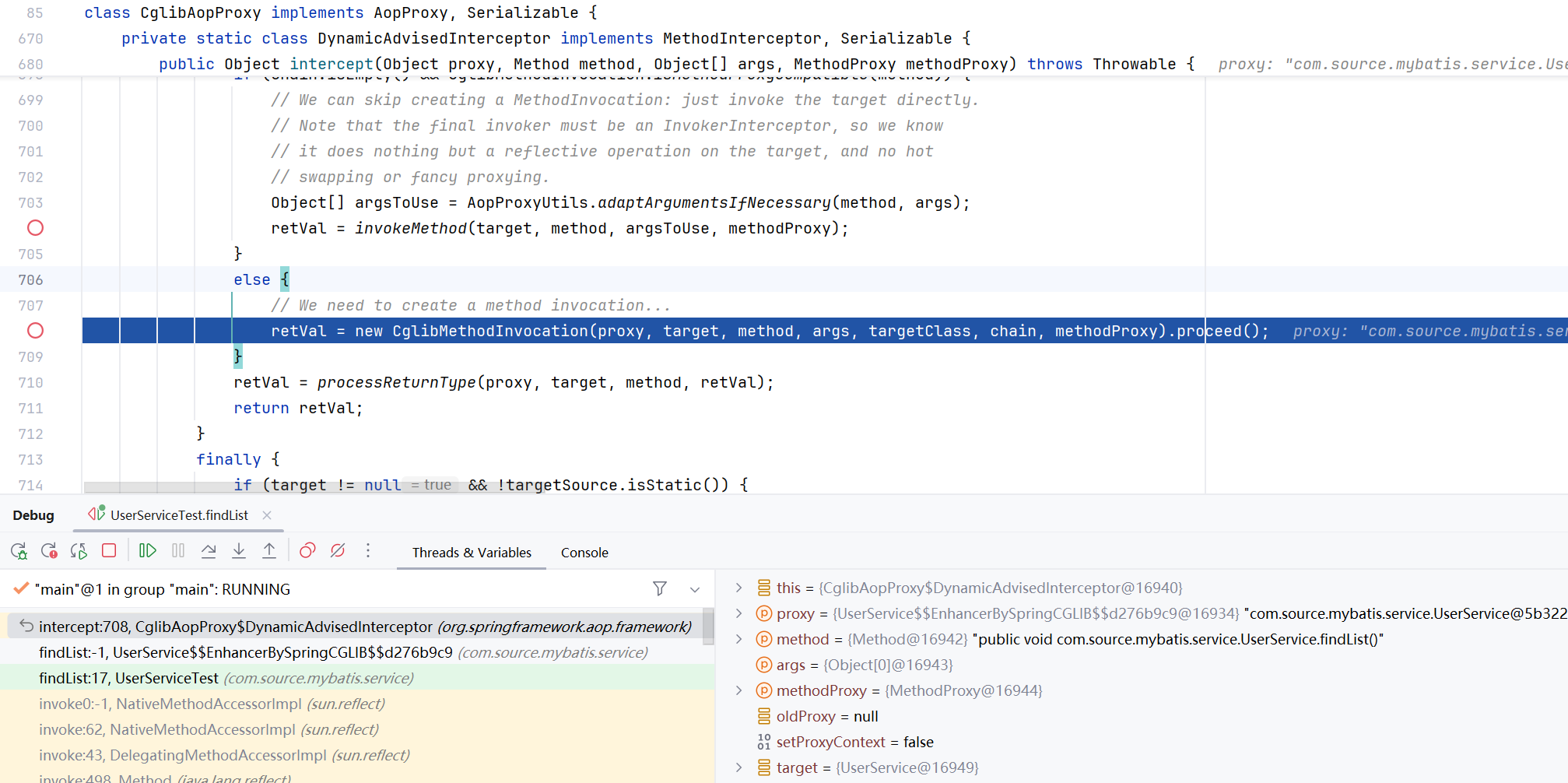Click the boolean icon beside 'setProxyContext'
Image resolution: width=1568 pixels, height=783 pixels.
(764, 742)
